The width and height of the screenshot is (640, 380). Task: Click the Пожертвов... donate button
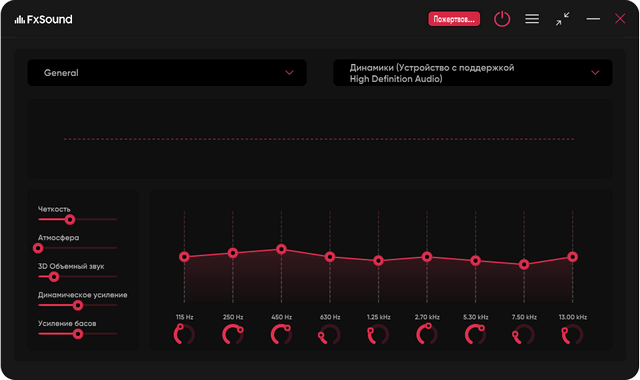point(454,19)
